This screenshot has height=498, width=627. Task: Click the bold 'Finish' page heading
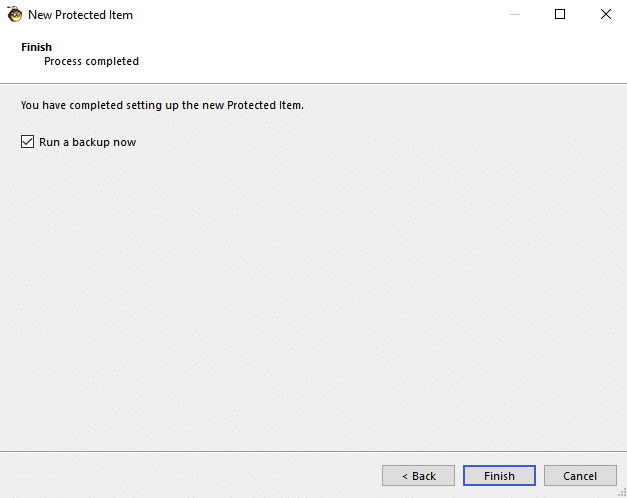click(x=36, y=47)
